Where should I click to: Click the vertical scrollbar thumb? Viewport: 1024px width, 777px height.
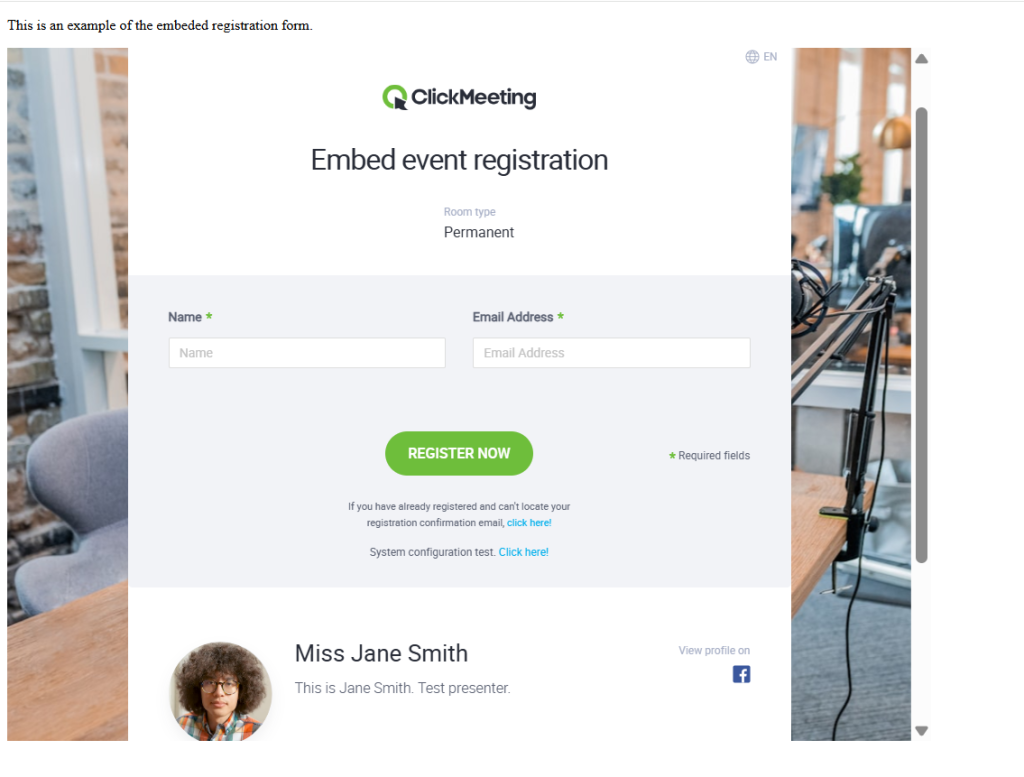coord(921,335)
